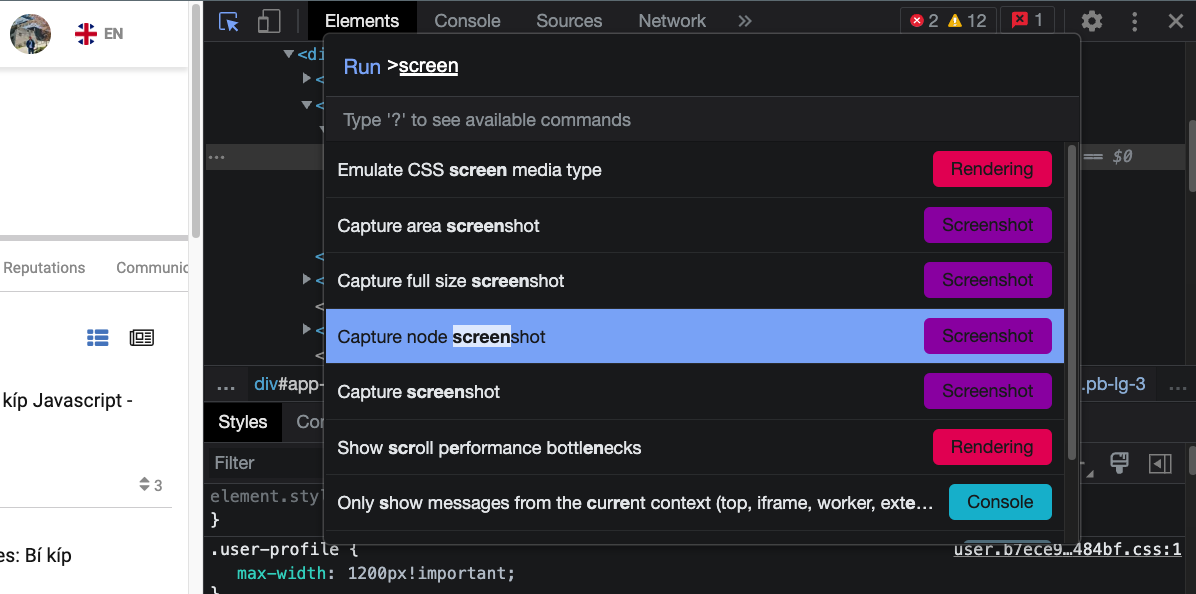Click the Screenshot button beside Capture area screenshot
The width and height of the screenshot is (1196, 594).
987,225
